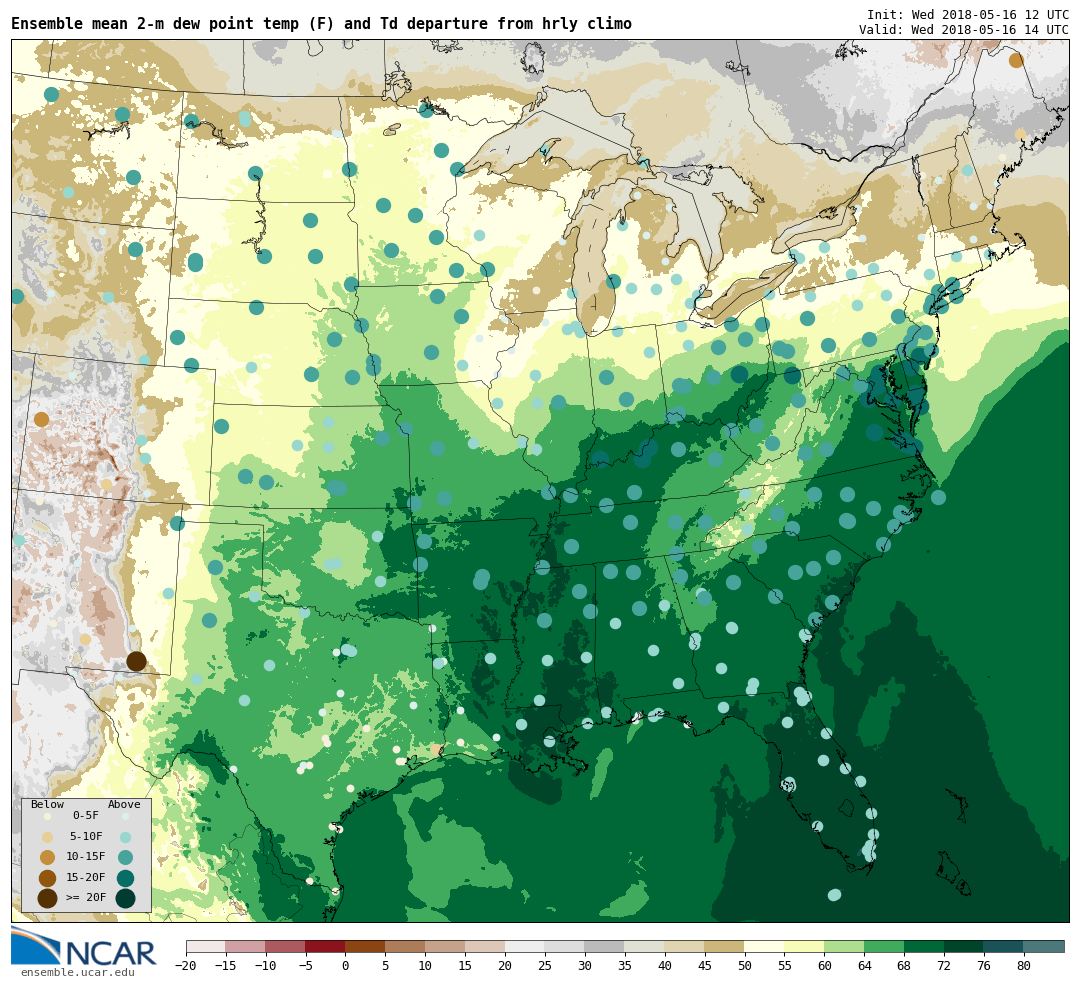1080x985 pixels.
Task: Click the Above 10-15F teal legend dot
Action: [x=125, y=858]
